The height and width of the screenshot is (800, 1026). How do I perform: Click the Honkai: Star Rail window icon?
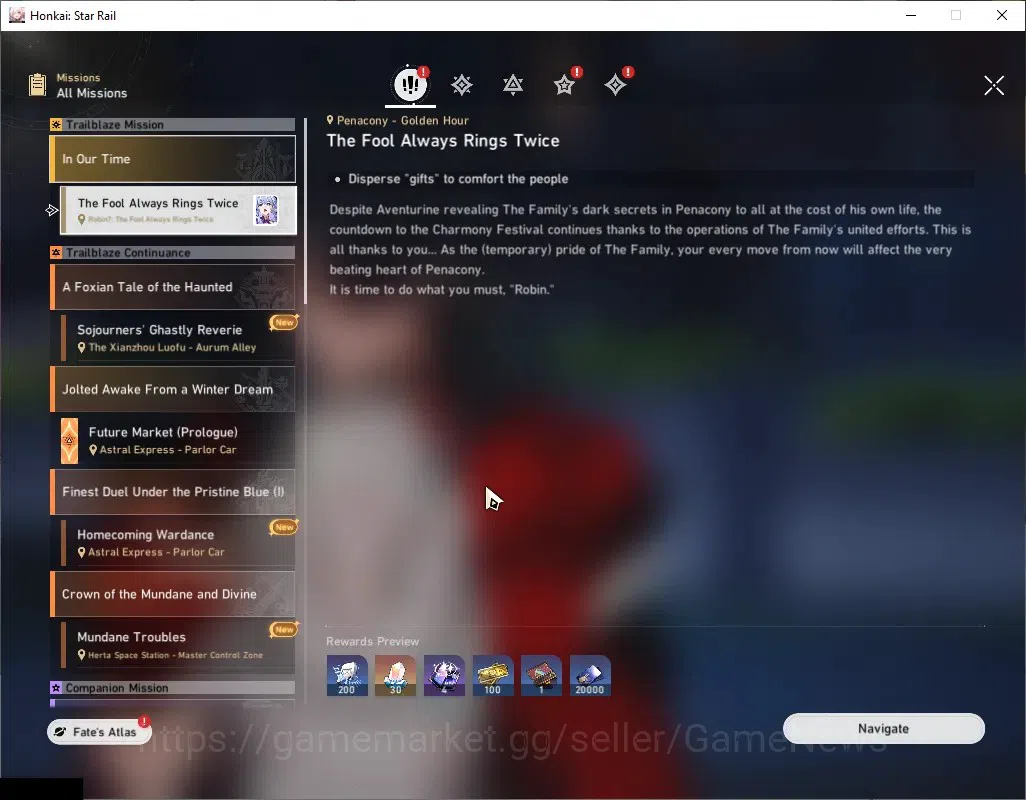16,15
